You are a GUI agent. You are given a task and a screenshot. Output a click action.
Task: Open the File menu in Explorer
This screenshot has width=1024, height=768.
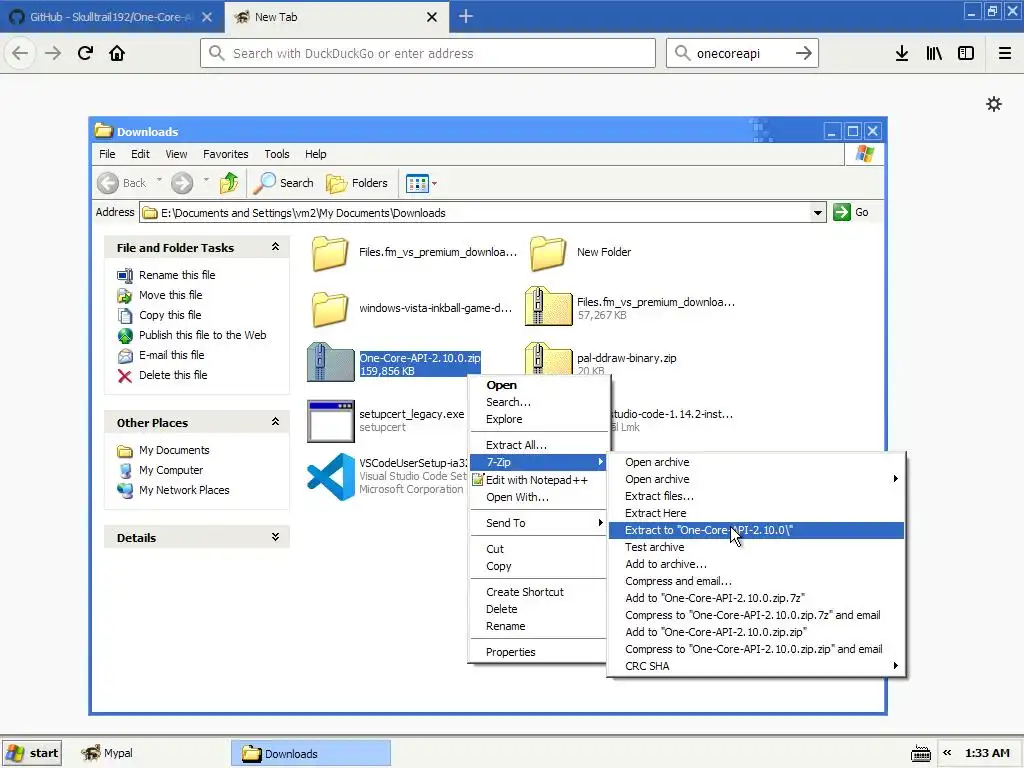pos(107,154)
